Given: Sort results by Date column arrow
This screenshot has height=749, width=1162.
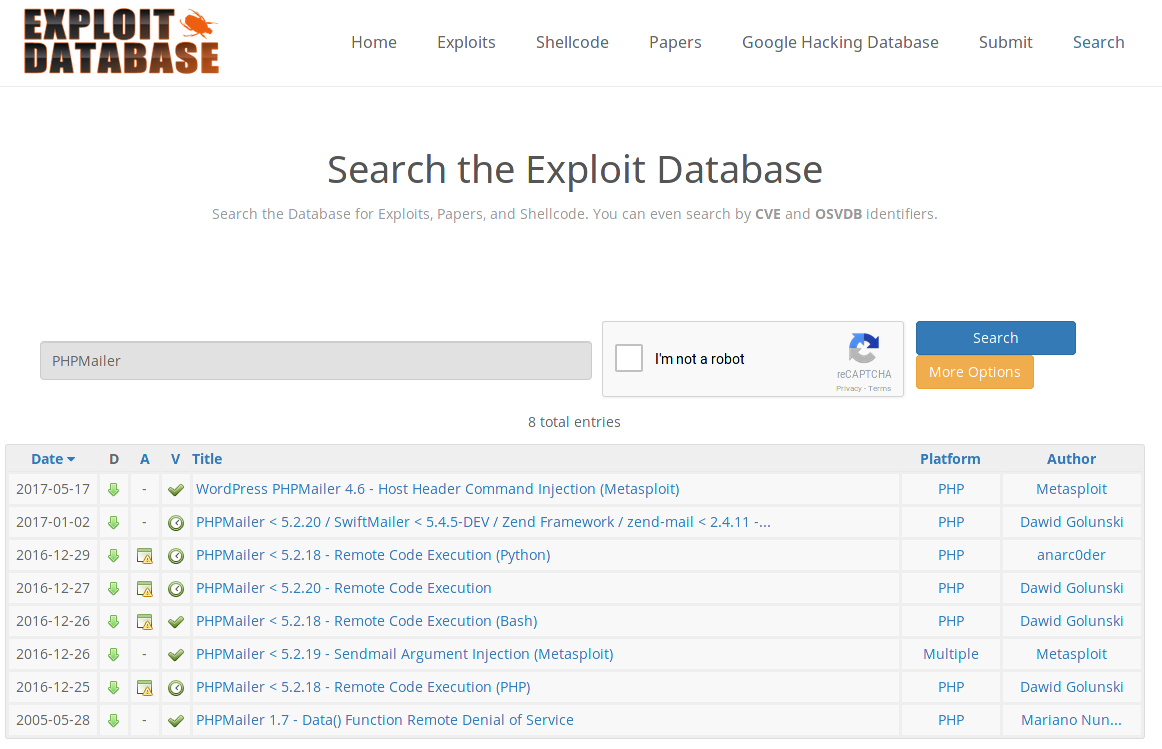Looking at the screenshot, I should tap(71, 459).
